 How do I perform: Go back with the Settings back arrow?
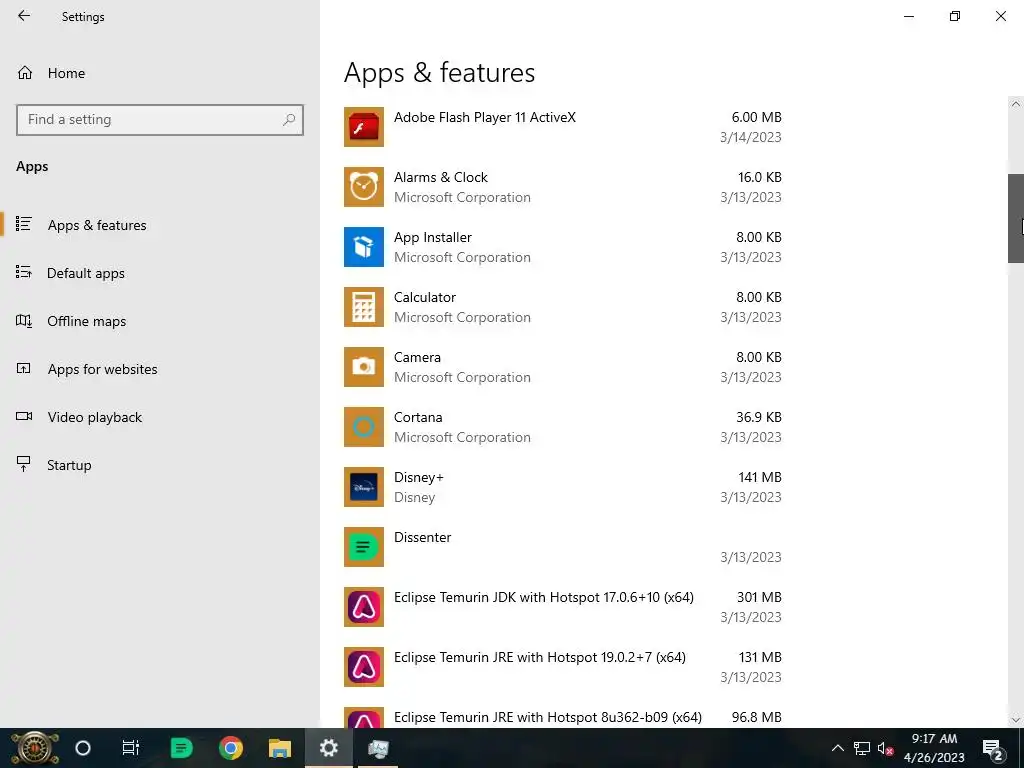[24, 16]
